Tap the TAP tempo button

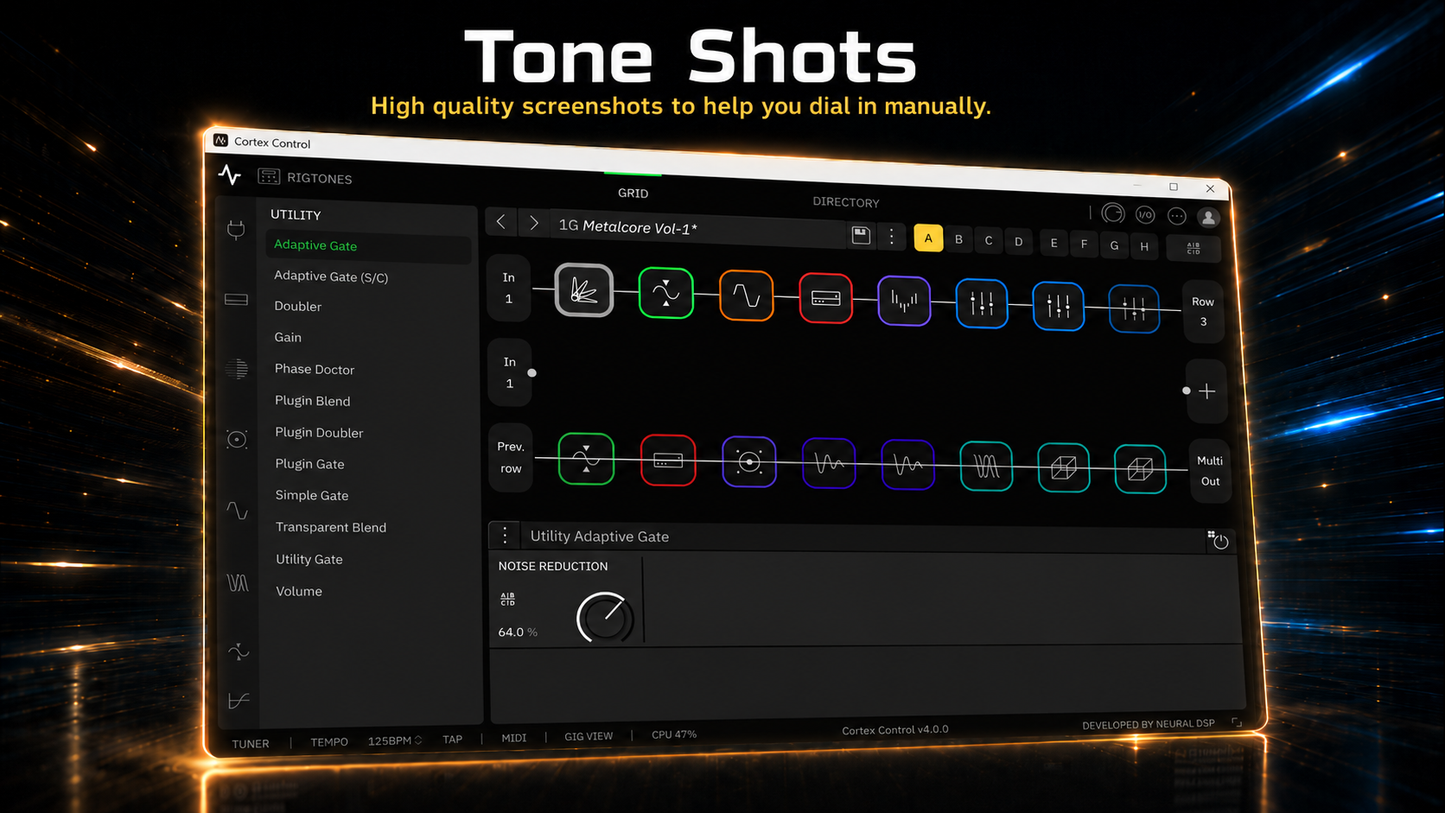(x=453, y=740)
